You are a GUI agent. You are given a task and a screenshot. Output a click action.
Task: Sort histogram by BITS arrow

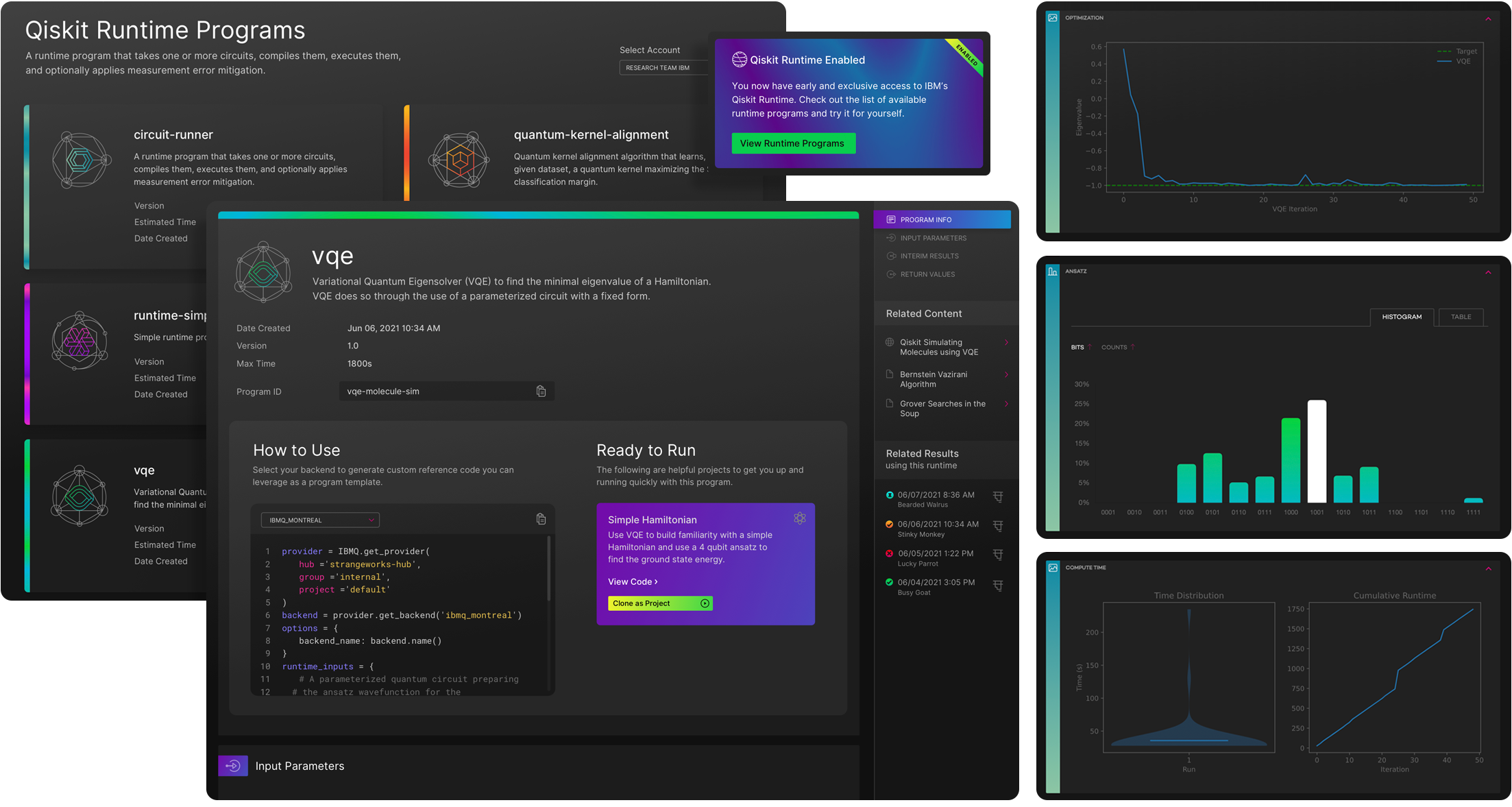pyautogui.click(x=1090, y=347)
